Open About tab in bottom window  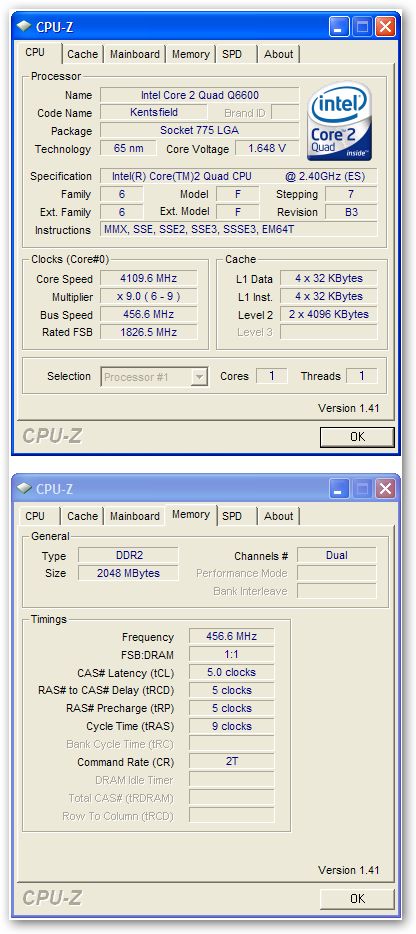click(278, 516)
